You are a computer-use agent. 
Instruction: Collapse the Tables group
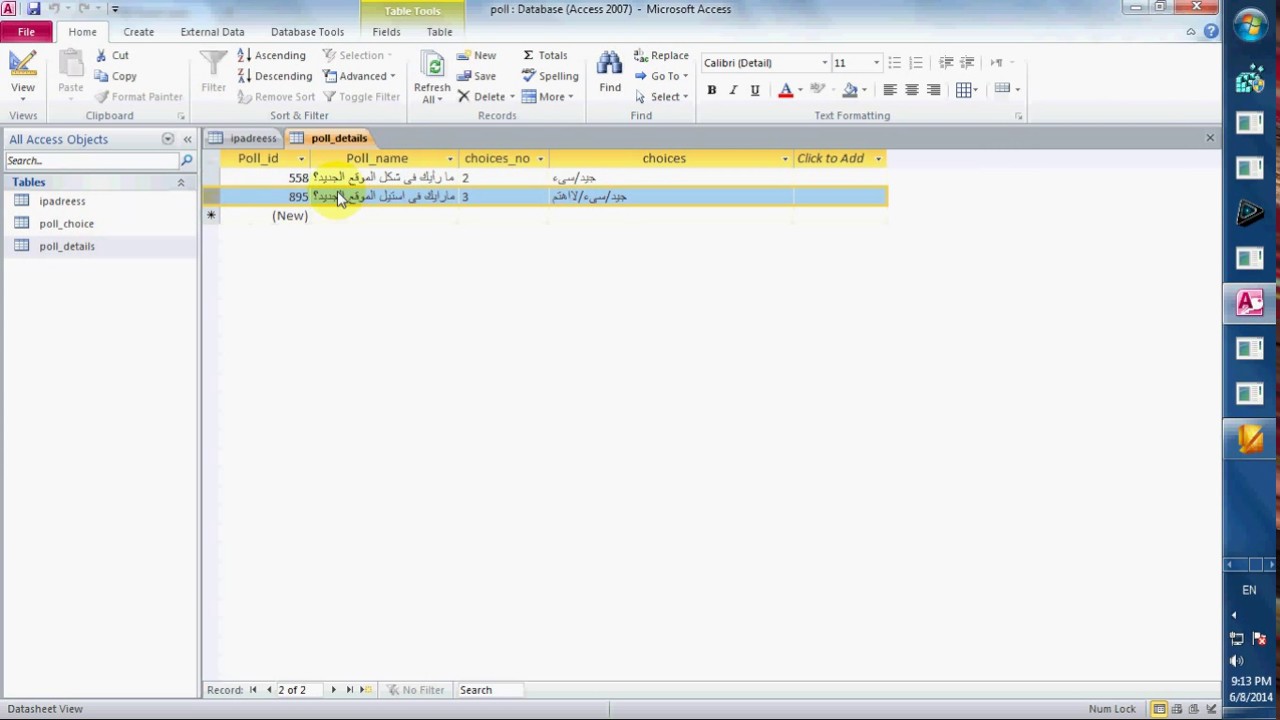(x=181, y=183)
